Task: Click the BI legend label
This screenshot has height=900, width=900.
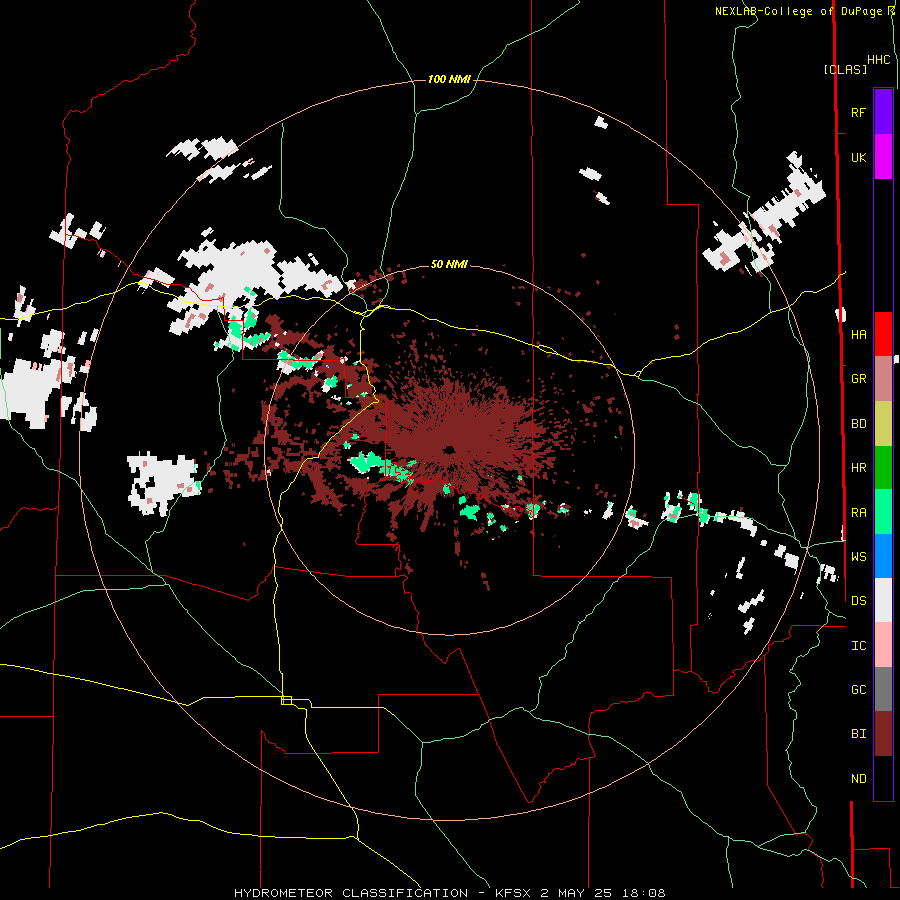Action: (x=858, y=734)
